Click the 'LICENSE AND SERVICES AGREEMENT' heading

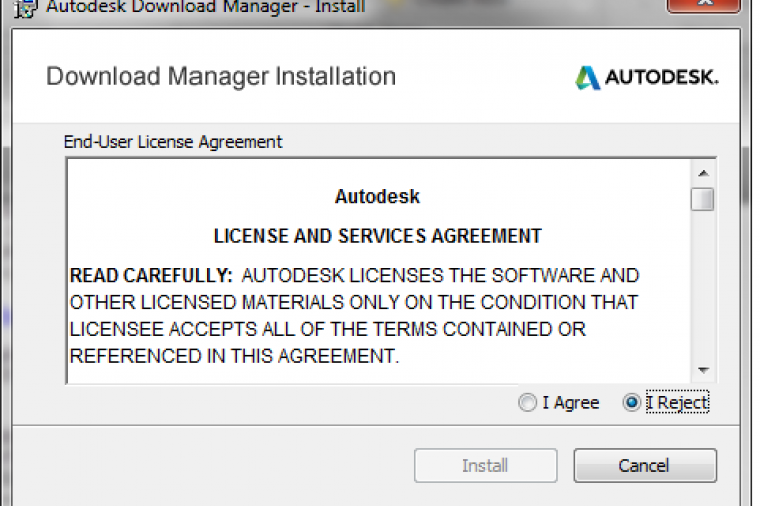tap(377, 236)
